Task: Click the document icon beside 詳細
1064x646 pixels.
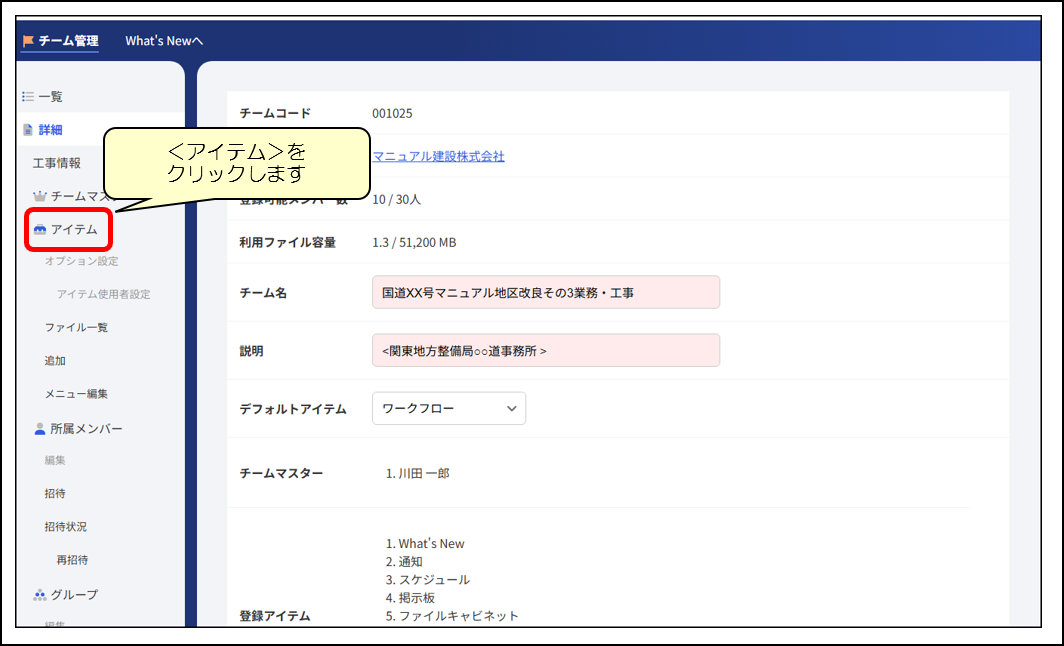Action: [28, 130]
